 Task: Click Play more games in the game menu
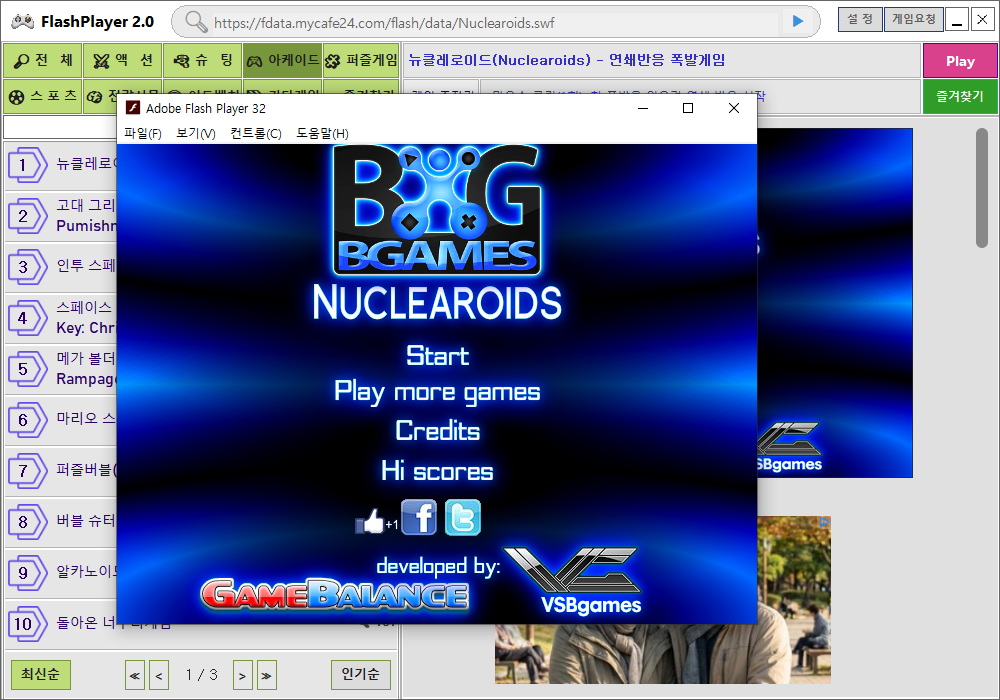pyautogui.click(x=437, y=392)
